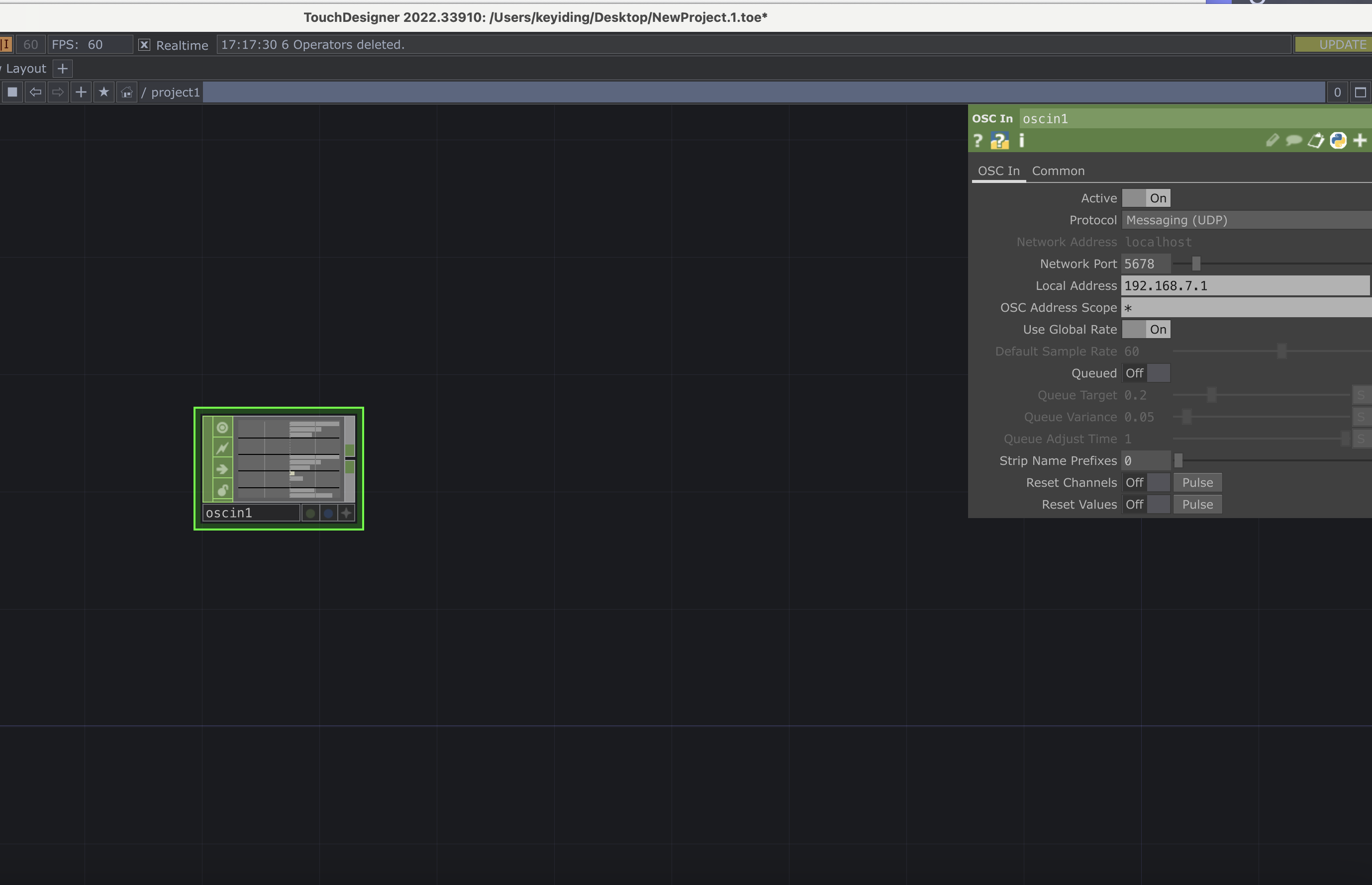This screenshot has height=885, width=1372.
Task: Toggle the Queued parameter off switch
Action: [x=1146, y=373]
